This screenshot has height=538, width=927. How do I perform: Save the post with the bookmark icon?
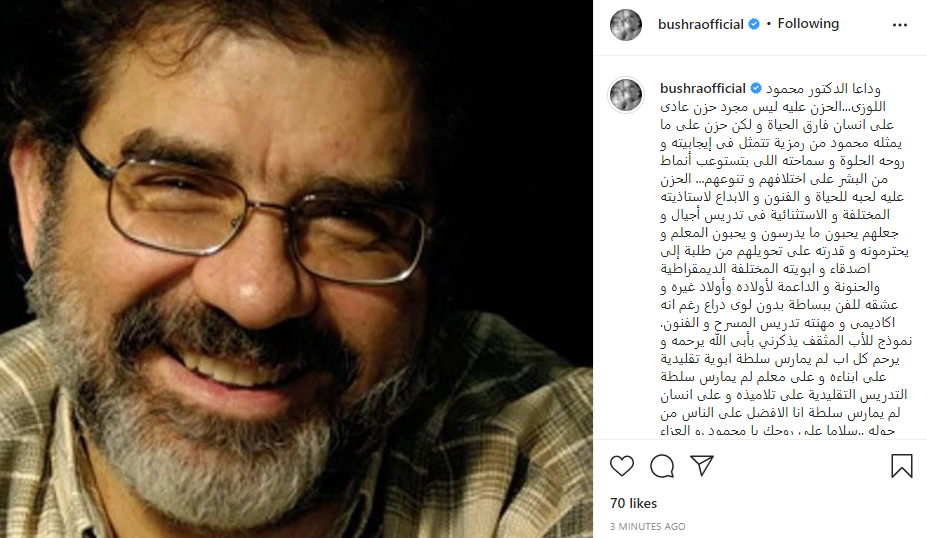tap(902, 466)
